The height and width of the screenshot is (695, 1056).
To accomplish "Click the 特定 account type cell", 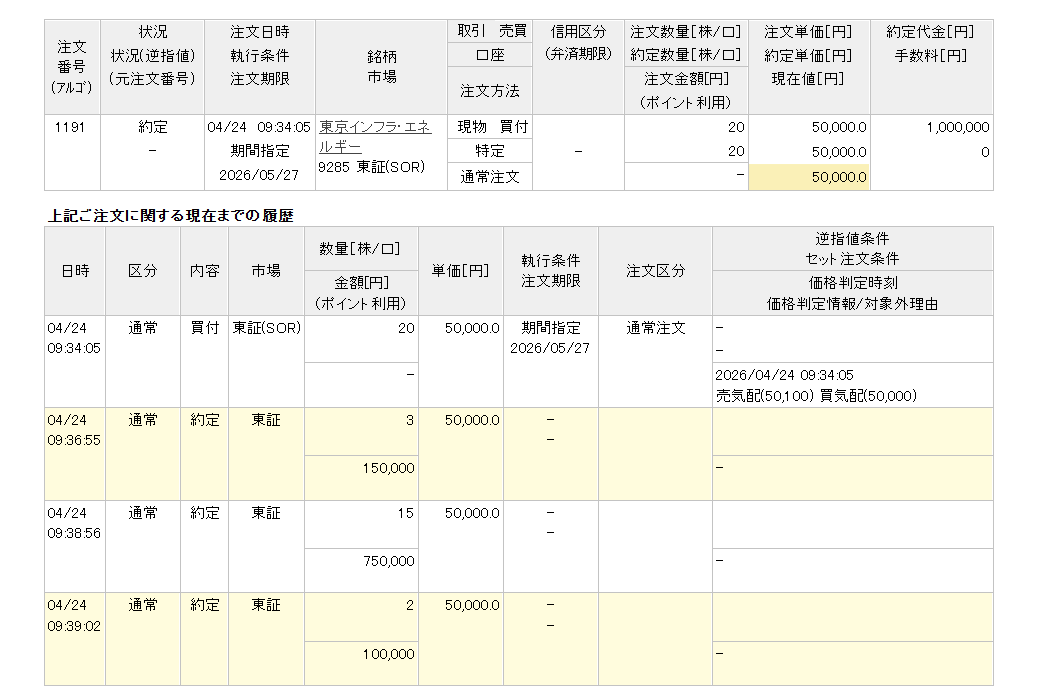I will click(490, 151).
